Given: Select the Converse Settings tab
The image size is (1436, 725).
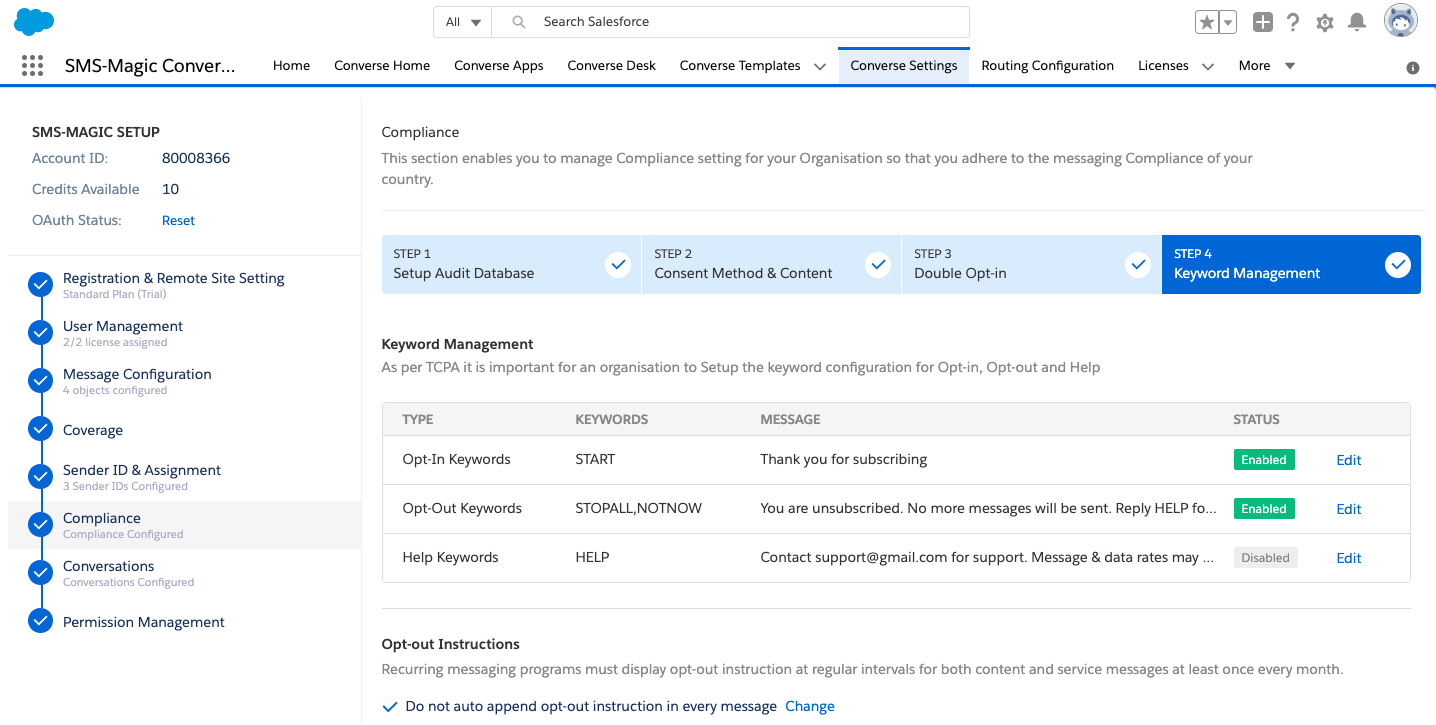Looking at the screenshot, I should [x=904, y=66].
